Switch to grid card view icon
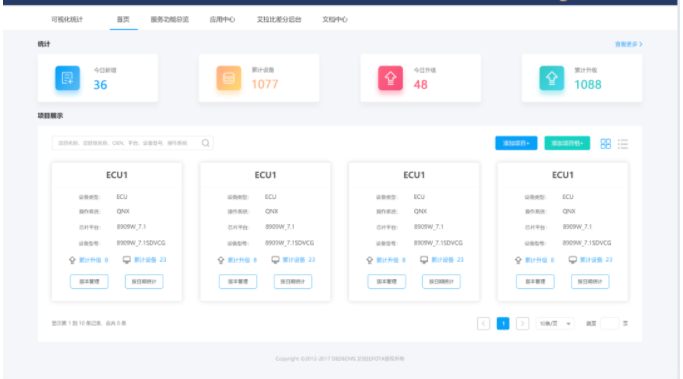683x379 pixels. pos(605,144)
